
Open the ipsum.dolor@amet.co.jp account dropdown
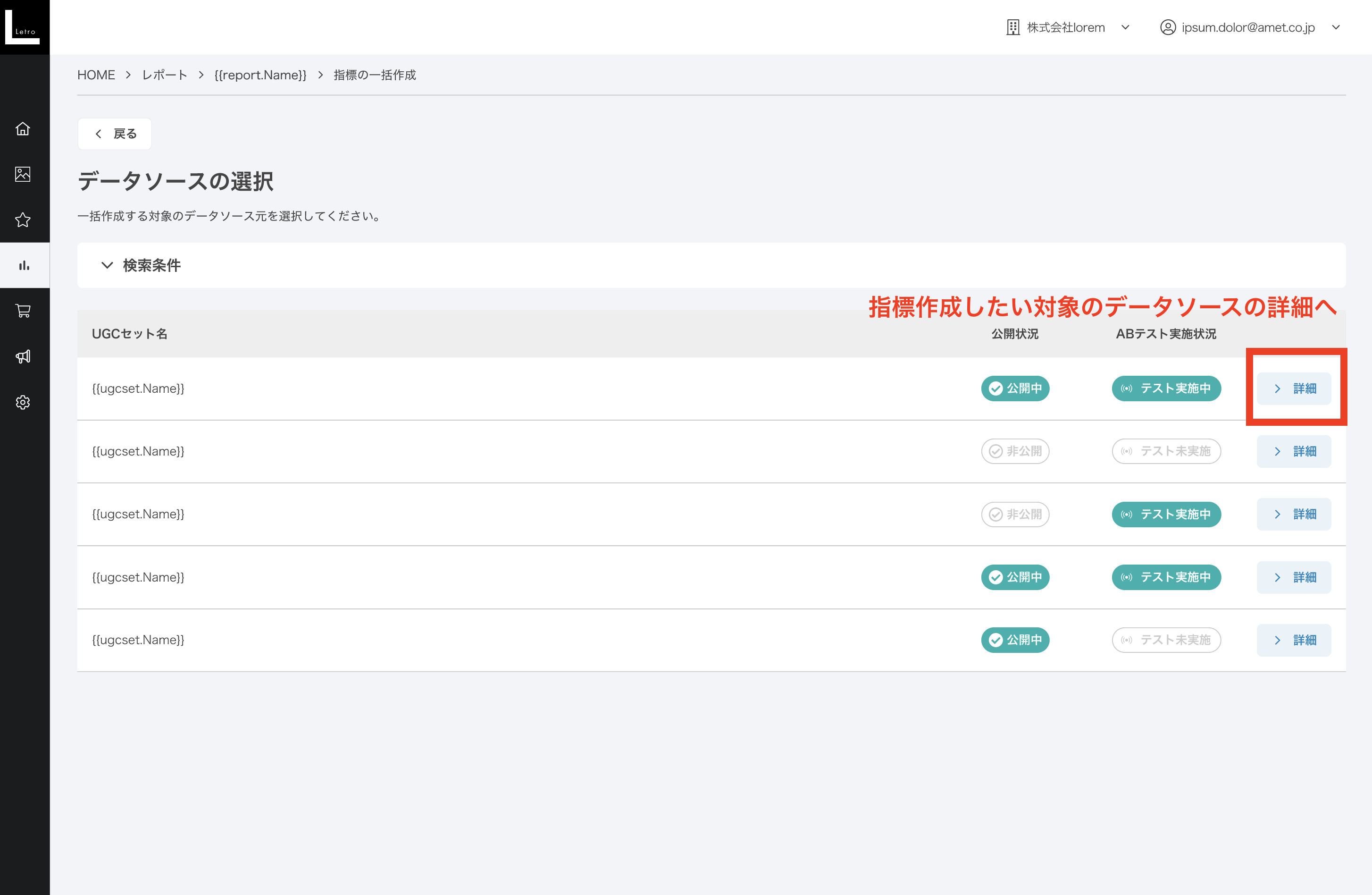1249,27
